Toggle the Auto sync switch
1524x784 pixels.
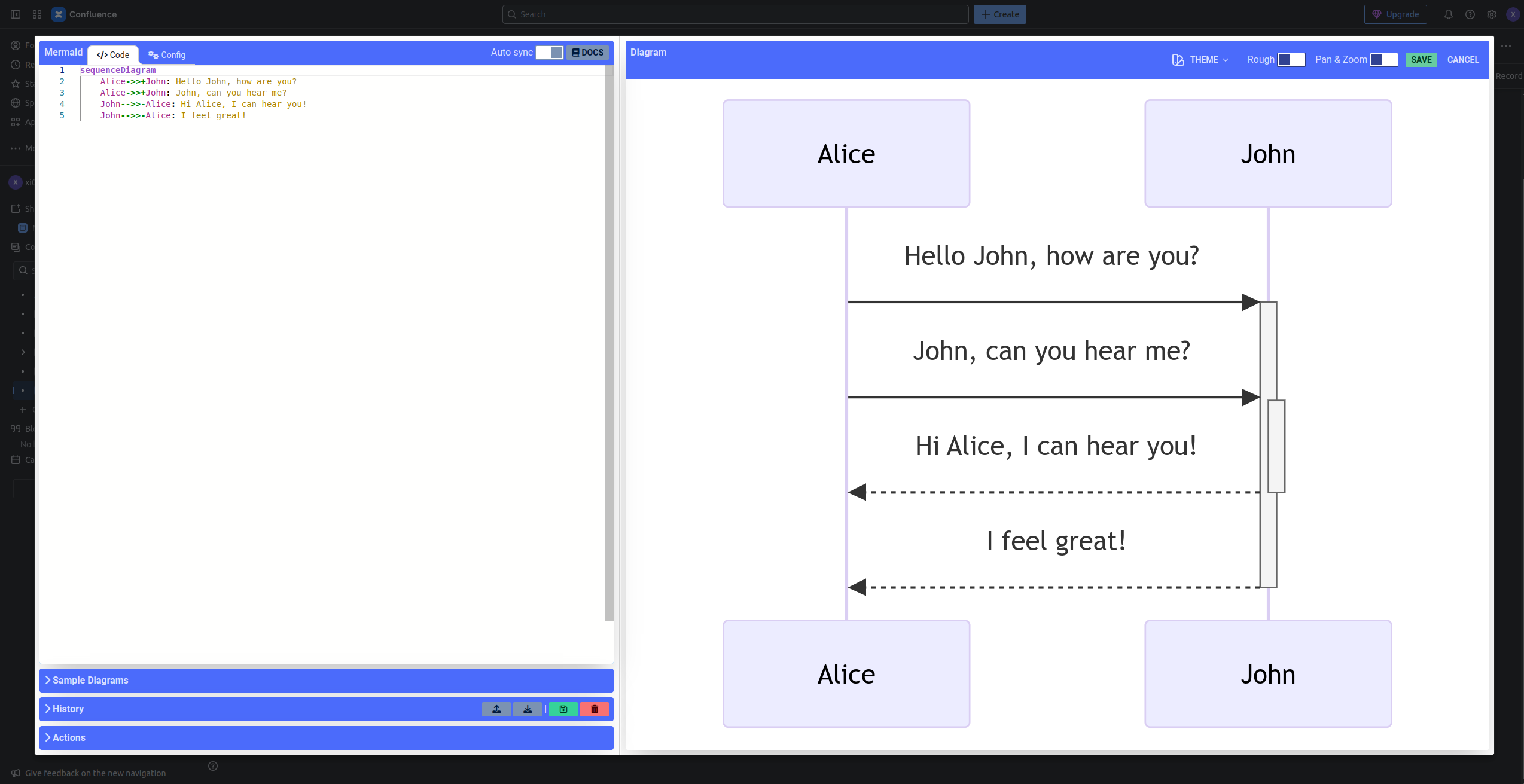click(x=550, y=53)
